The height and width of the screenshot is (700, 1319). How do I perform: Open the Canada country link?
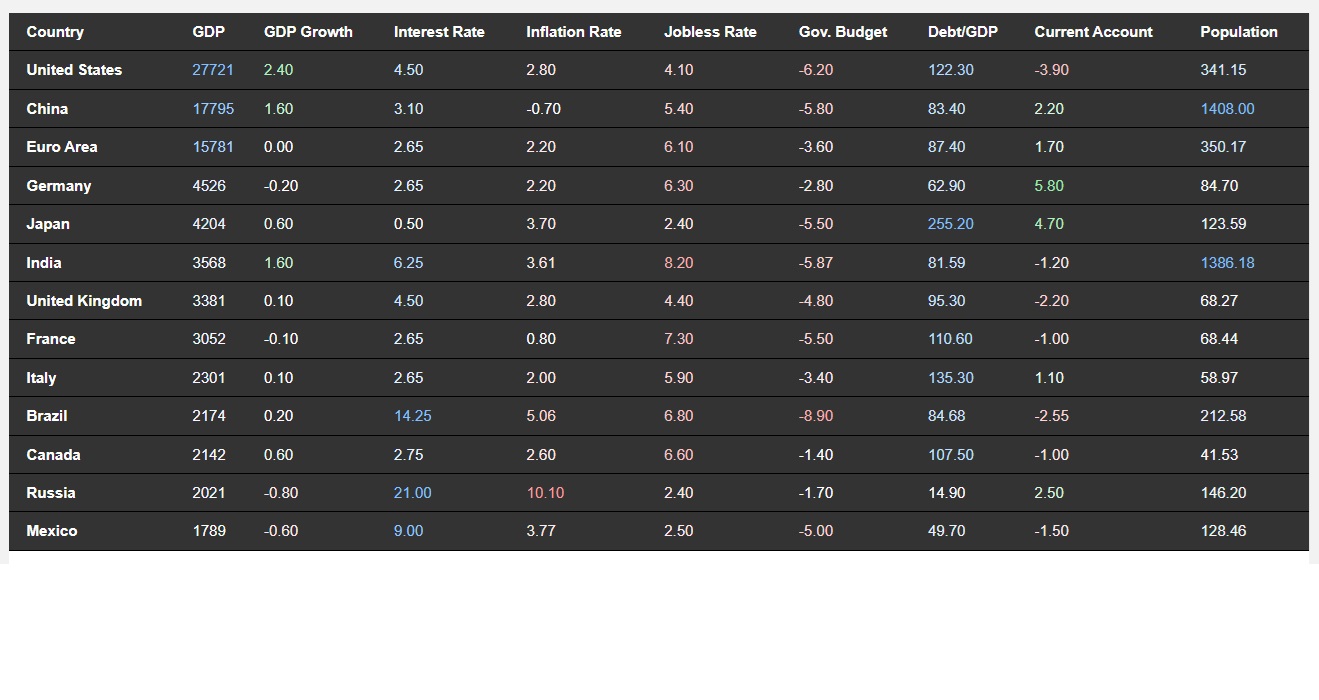coord(53,455)
